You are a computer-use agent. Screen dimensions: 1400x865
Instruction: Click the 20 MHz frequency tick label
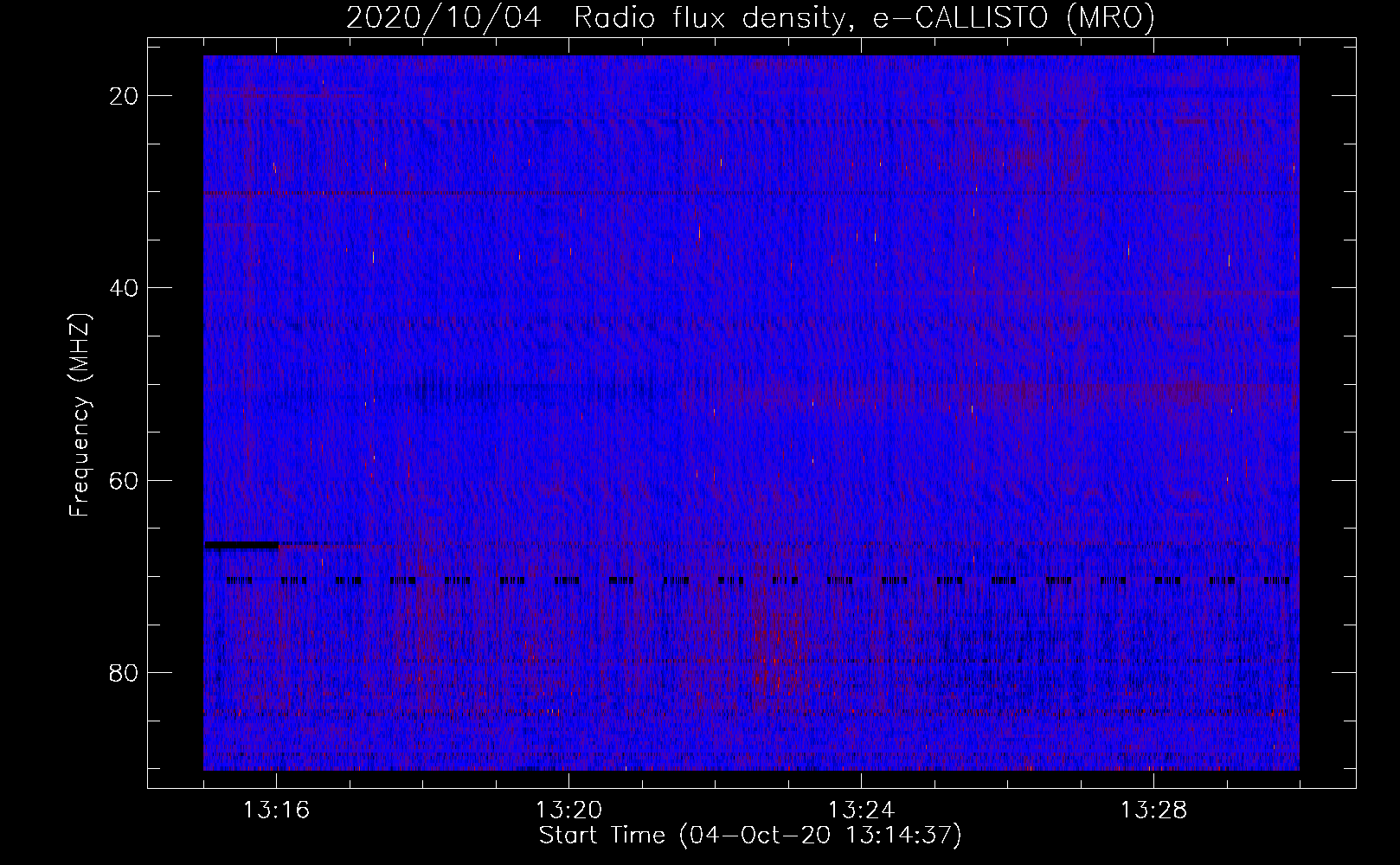[125, 96]
